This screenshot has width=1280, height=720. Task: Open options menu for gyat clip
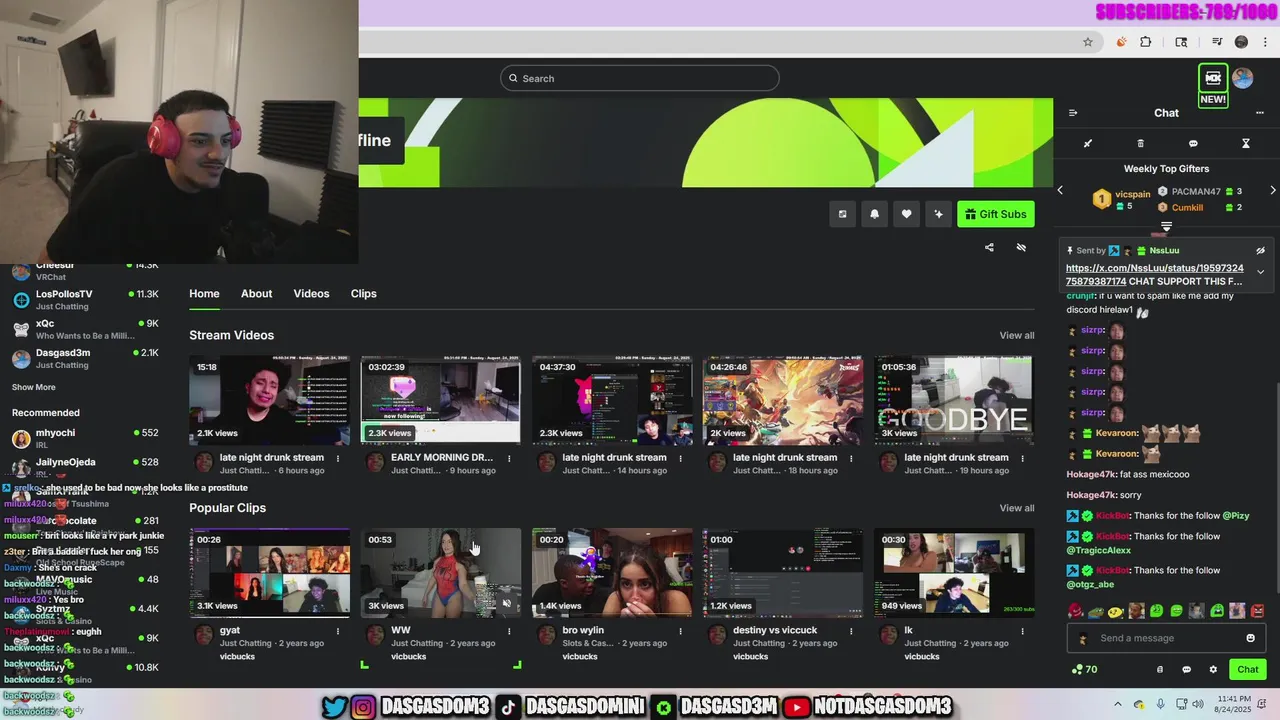(338, 631)
